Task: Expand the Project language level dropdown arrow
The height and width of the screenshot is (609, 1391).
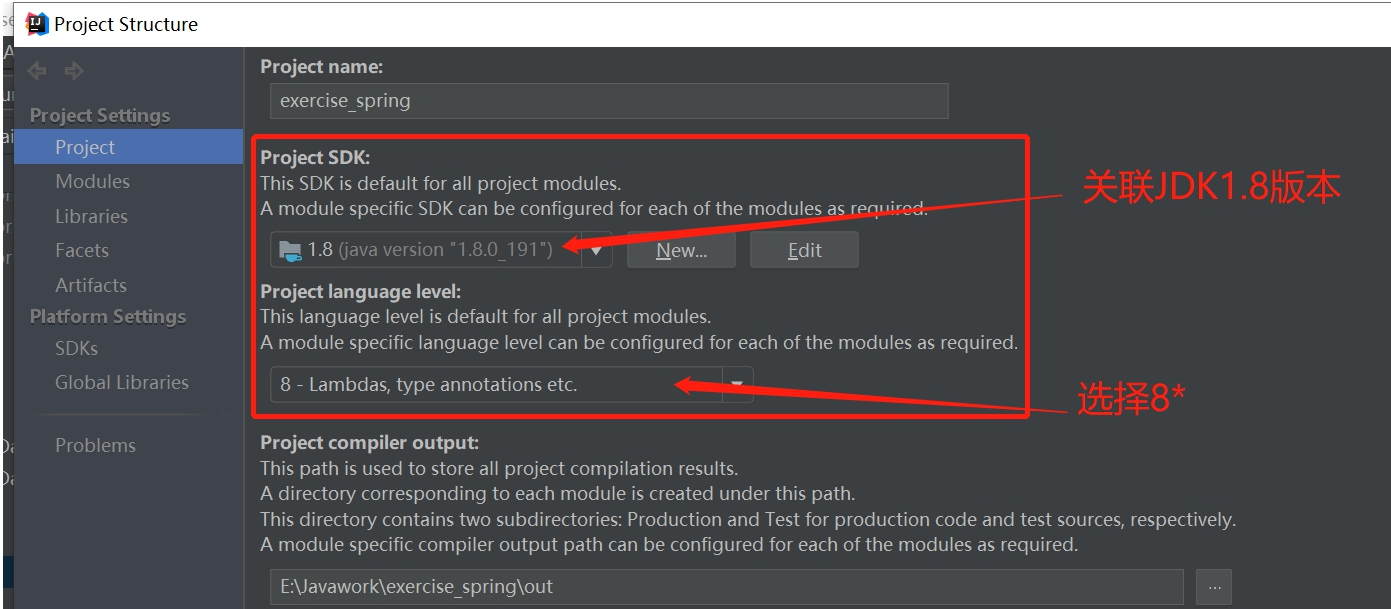Action: pos(738,384)
